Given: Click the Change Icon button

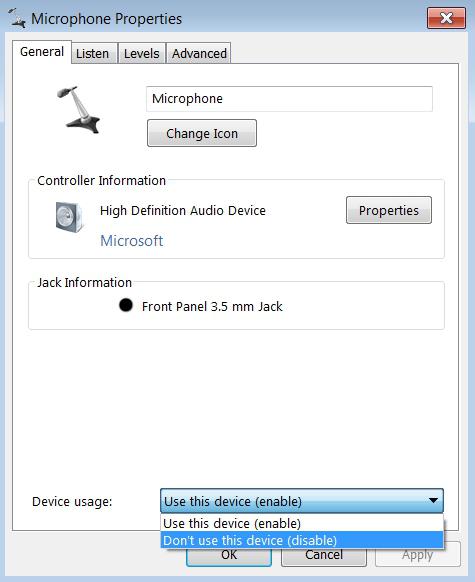Looking at the screenshot, I should pyautogui.click(x=202, y=133).
